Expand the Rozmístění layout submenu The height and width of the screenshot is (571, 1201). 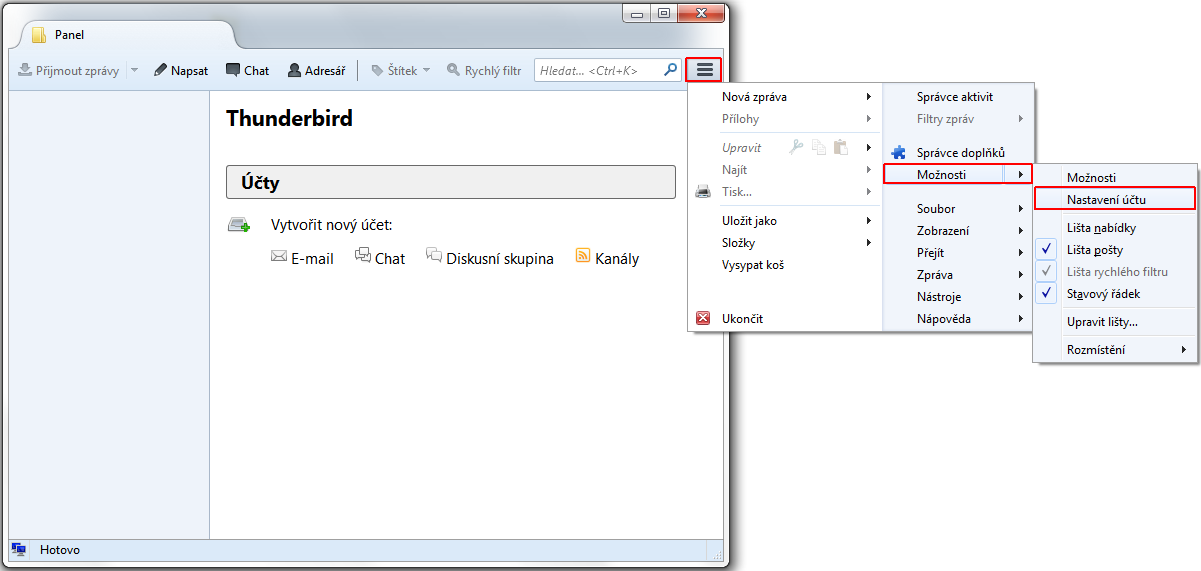point(1115,350)
